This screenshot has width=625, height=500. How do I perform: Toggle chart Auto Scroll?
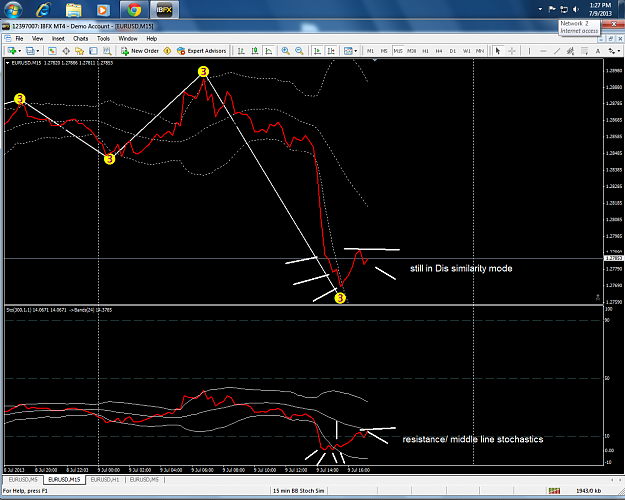tap(317, 51)
